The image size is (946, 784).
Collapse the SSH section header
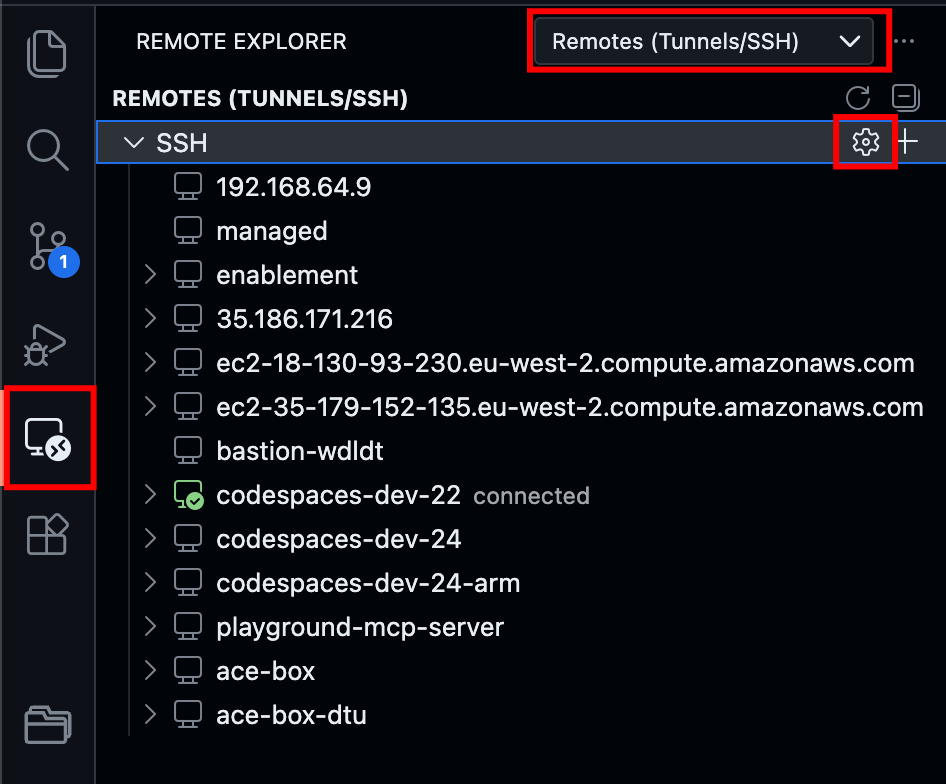click(133, 142)
